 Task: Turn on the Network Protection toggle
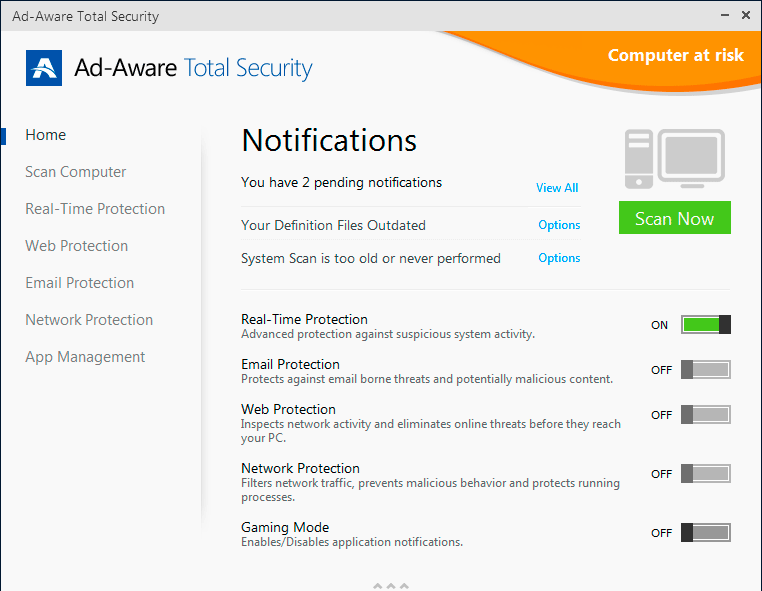tap(706, 473)
